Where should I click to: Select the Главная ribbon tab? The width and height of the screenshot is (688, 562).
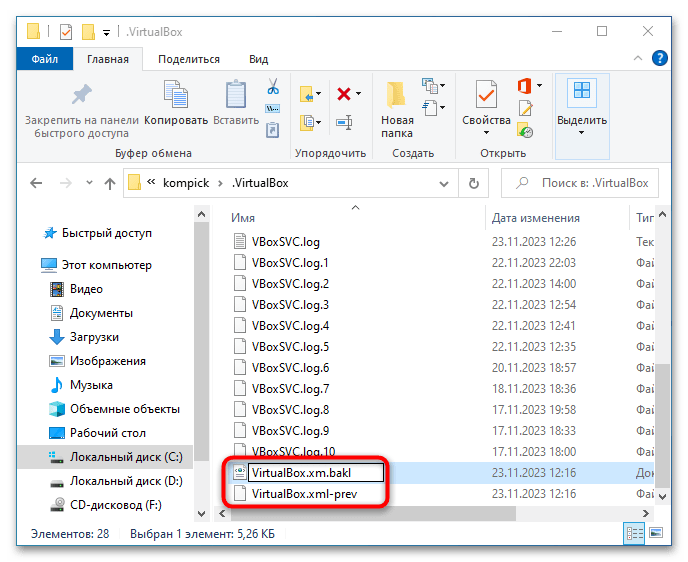108,59
